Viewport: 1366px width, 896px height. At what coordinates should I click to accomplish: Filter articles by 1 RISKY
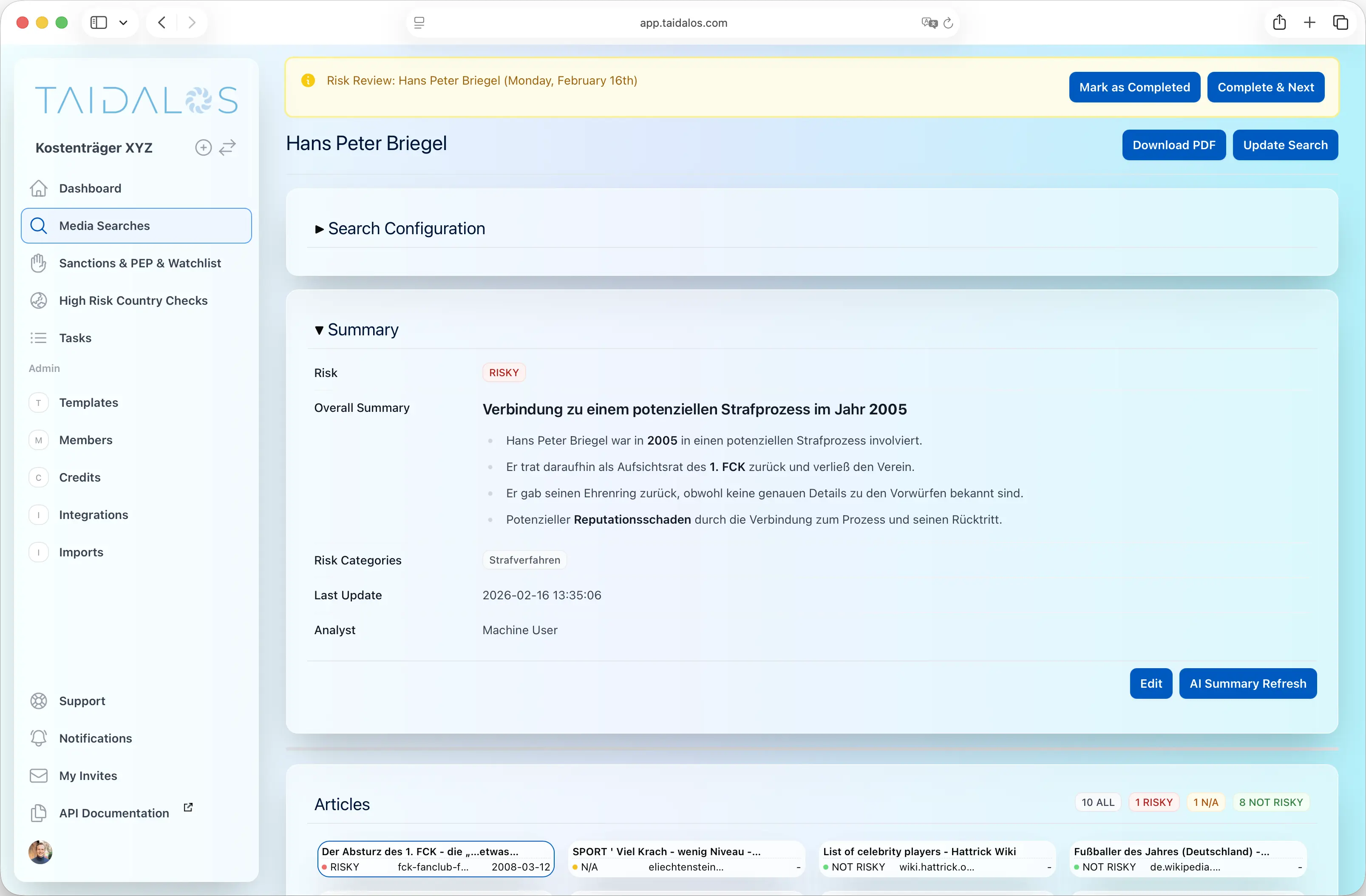1153,802
